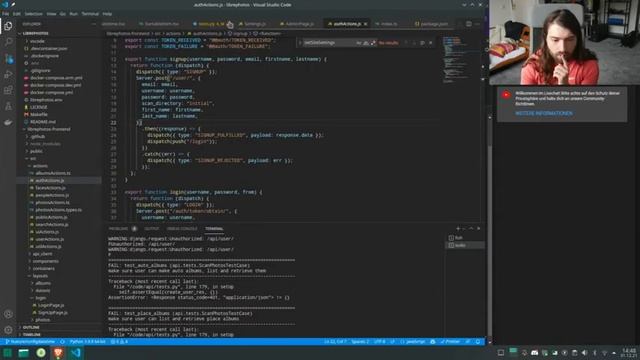640x360 pixels.
Task: Open README.md in explorer
Action: pos(43,122)
